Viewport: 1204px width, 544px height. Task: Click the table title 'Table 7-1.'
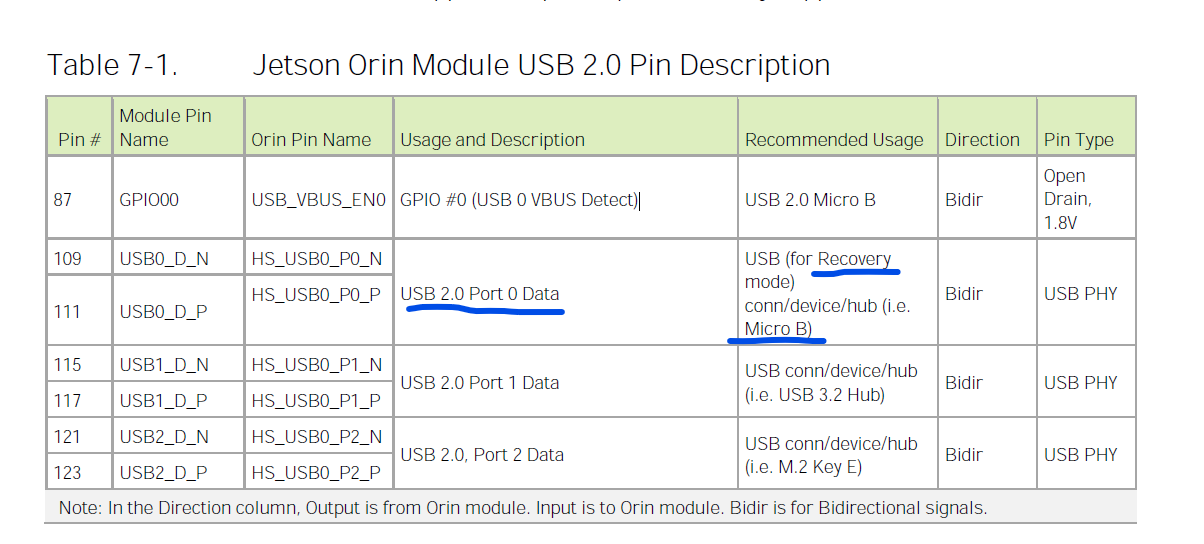(x=112, y=66)
